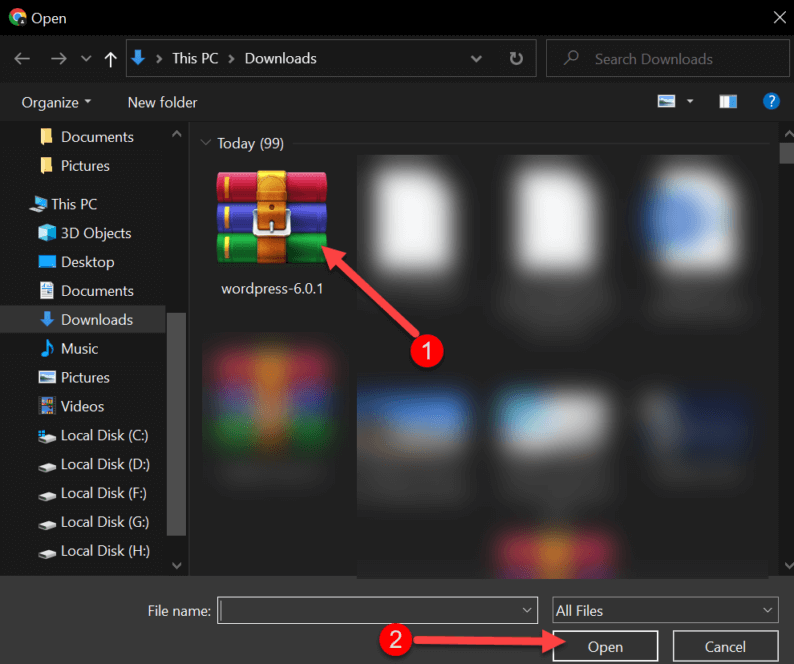The height and width of the screenshot is (664, 794).
Task: Open the File name dropdown arrow
Action: point(527,610)
